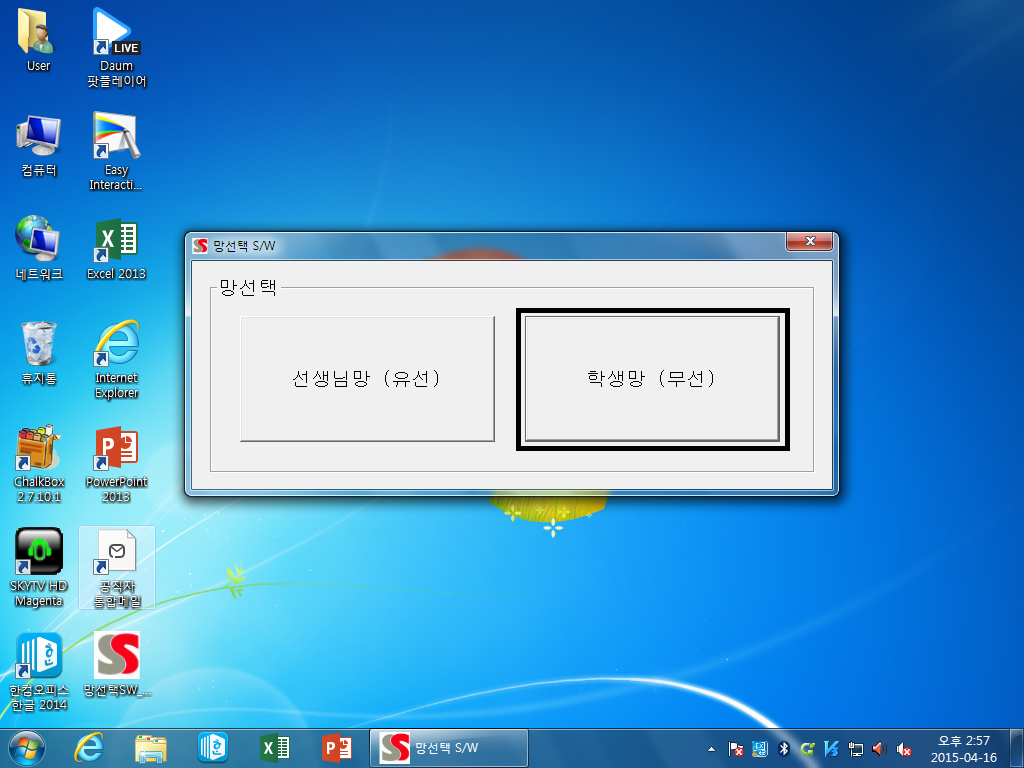1024x768 pixels.
Task: Launch 한글 from the taskbar
Action: [x=213, y=748]
